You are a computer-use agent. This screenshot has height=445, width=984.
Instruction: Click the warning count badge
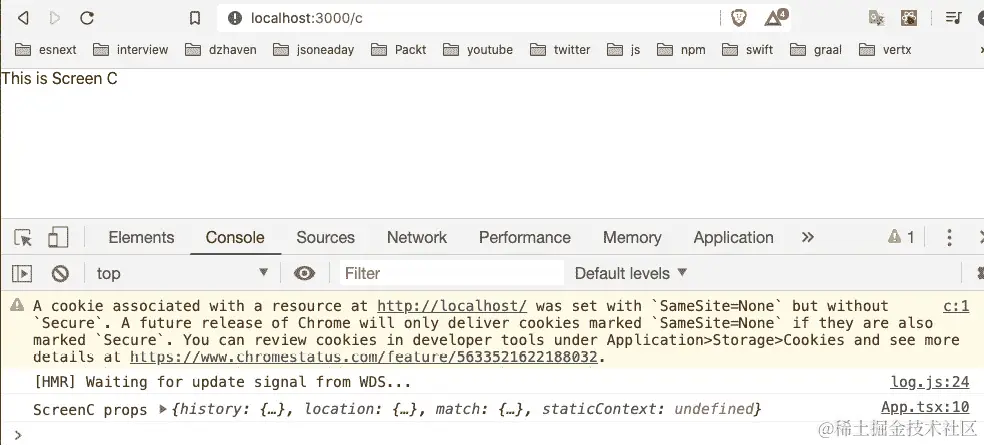tap(901, 237)
